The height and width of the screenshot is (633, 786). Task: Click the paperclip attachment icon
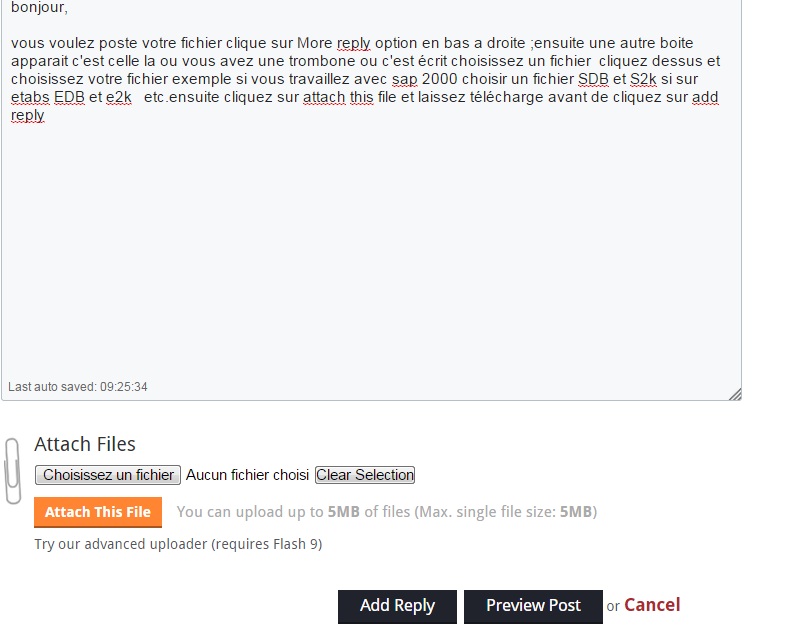13,471
